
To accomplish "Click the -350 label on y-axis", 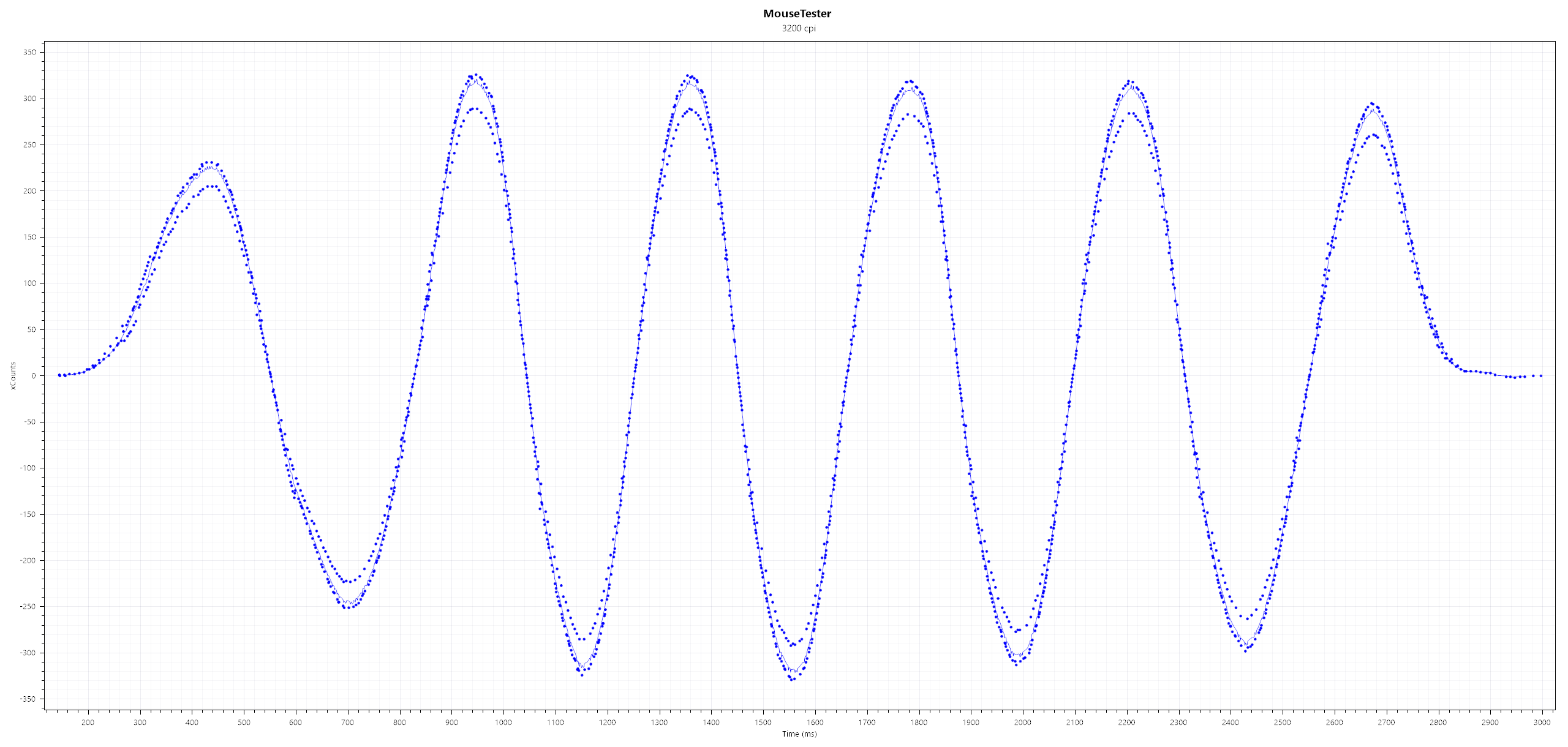I will (x=28, y=699).
